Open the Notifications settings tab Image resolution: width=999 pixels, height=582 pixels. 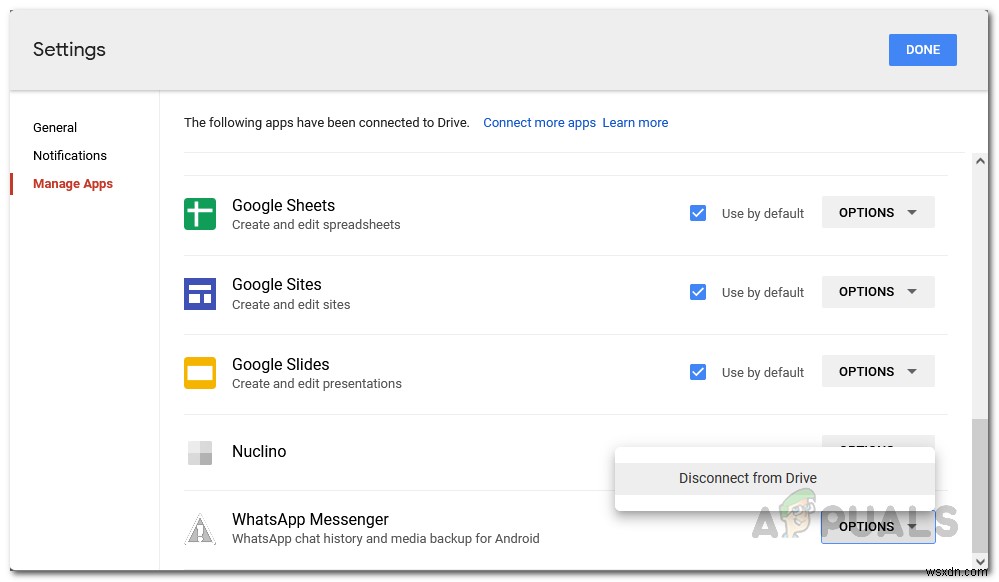70,156
